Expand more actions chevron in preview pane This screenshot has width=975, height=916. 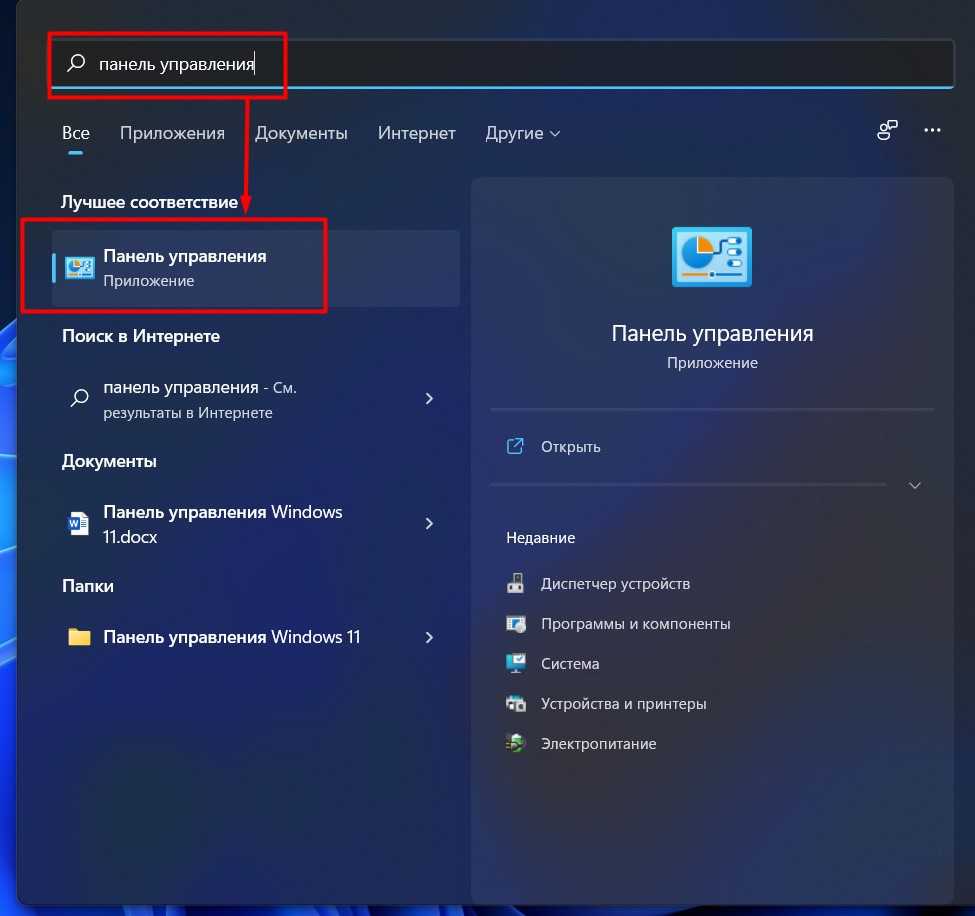click(x=915, y=485)
